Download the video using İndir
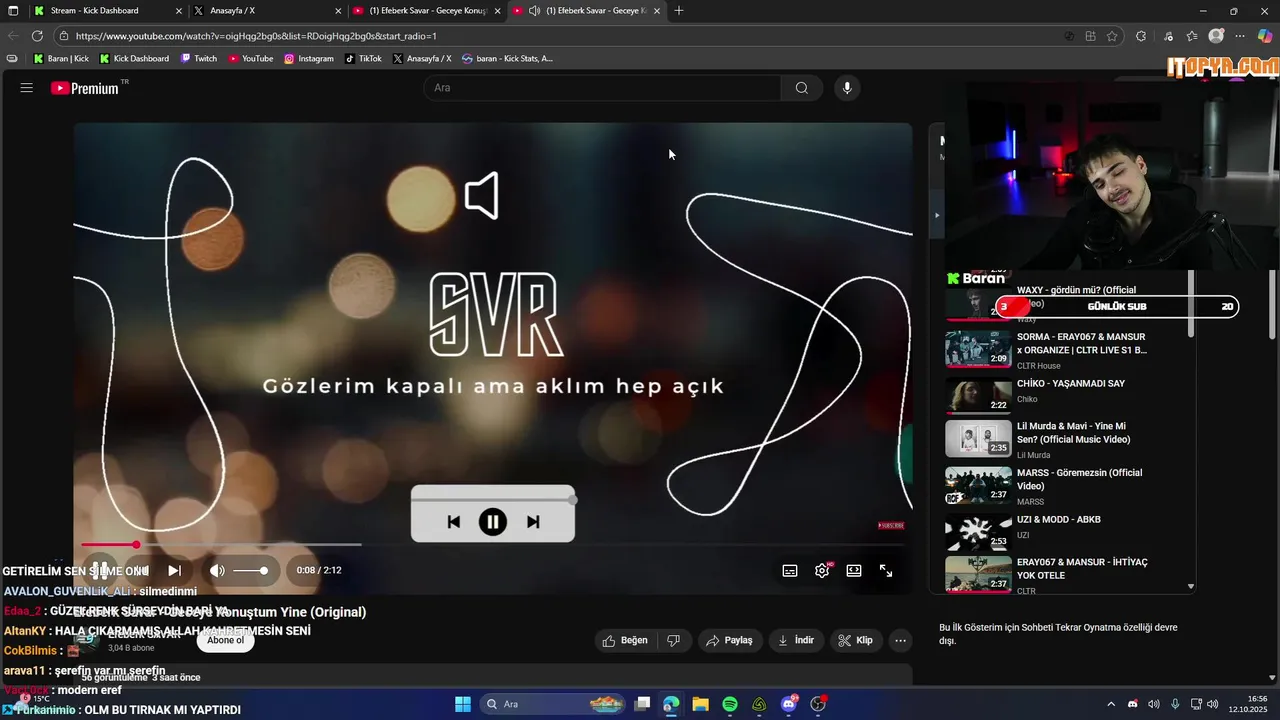The image size is (1280, 720). point(797,641)
